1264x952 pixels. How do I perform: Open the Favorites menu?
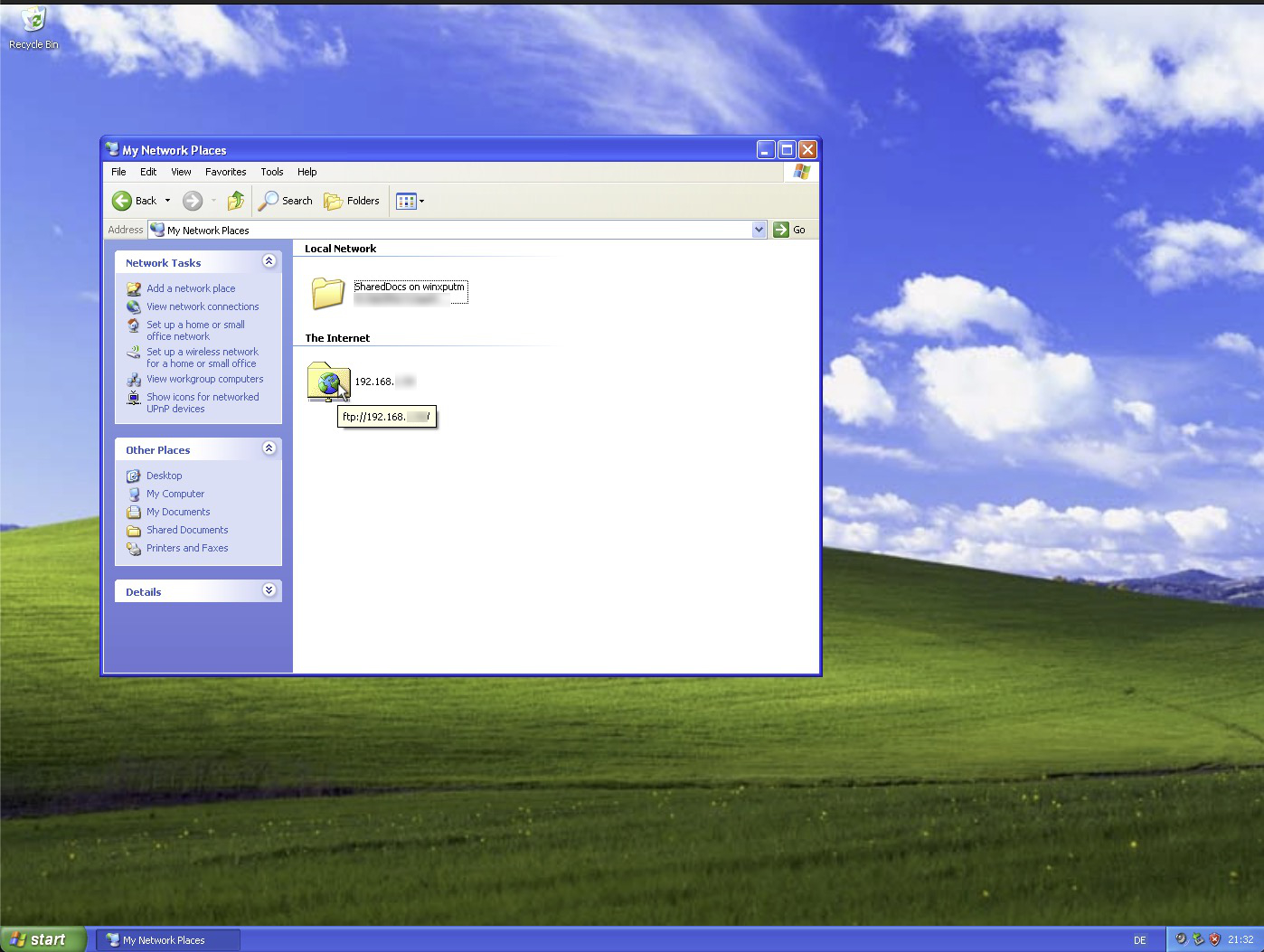pyautogui.click(x=225, y=172)
